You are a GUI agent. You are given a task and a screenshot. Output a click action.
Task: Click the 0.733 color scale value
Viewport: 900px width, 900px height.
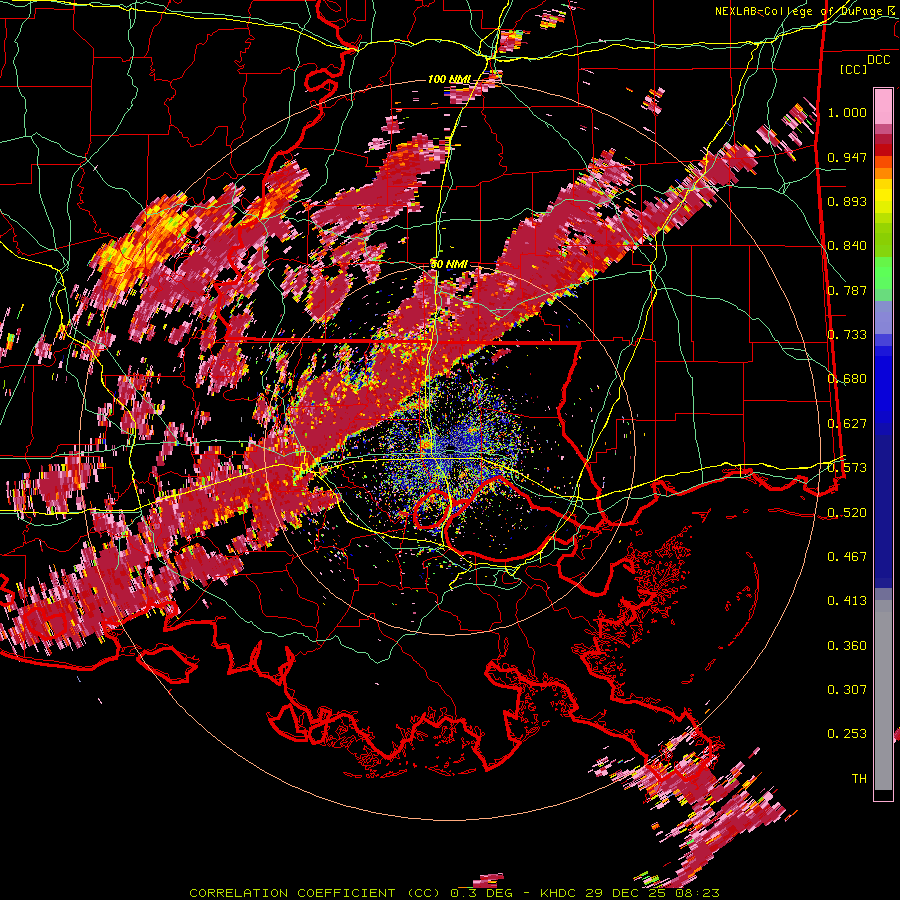[847, 334]
